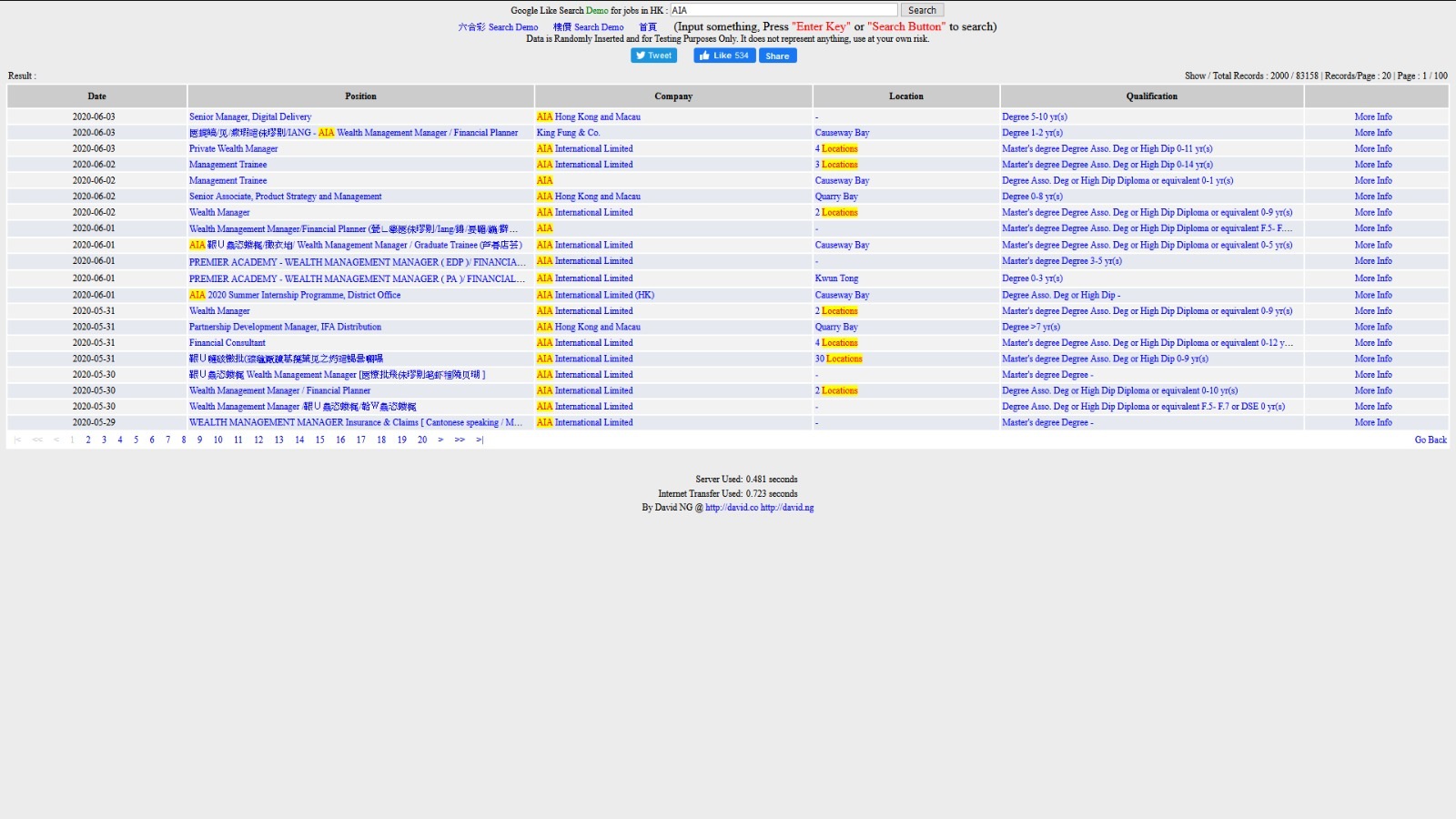Open Financial Consultant position

pyautogui.click(x=227, y=342)
